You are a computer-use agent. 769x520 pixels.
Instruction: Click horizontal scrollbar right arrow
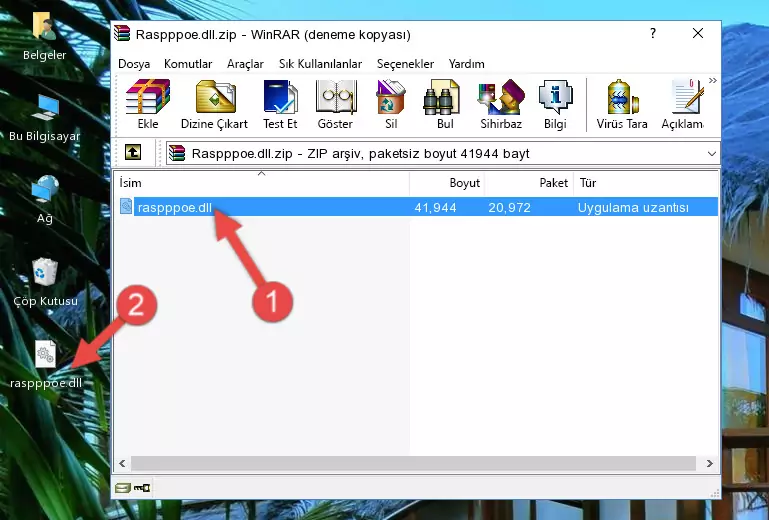[709, 463]
